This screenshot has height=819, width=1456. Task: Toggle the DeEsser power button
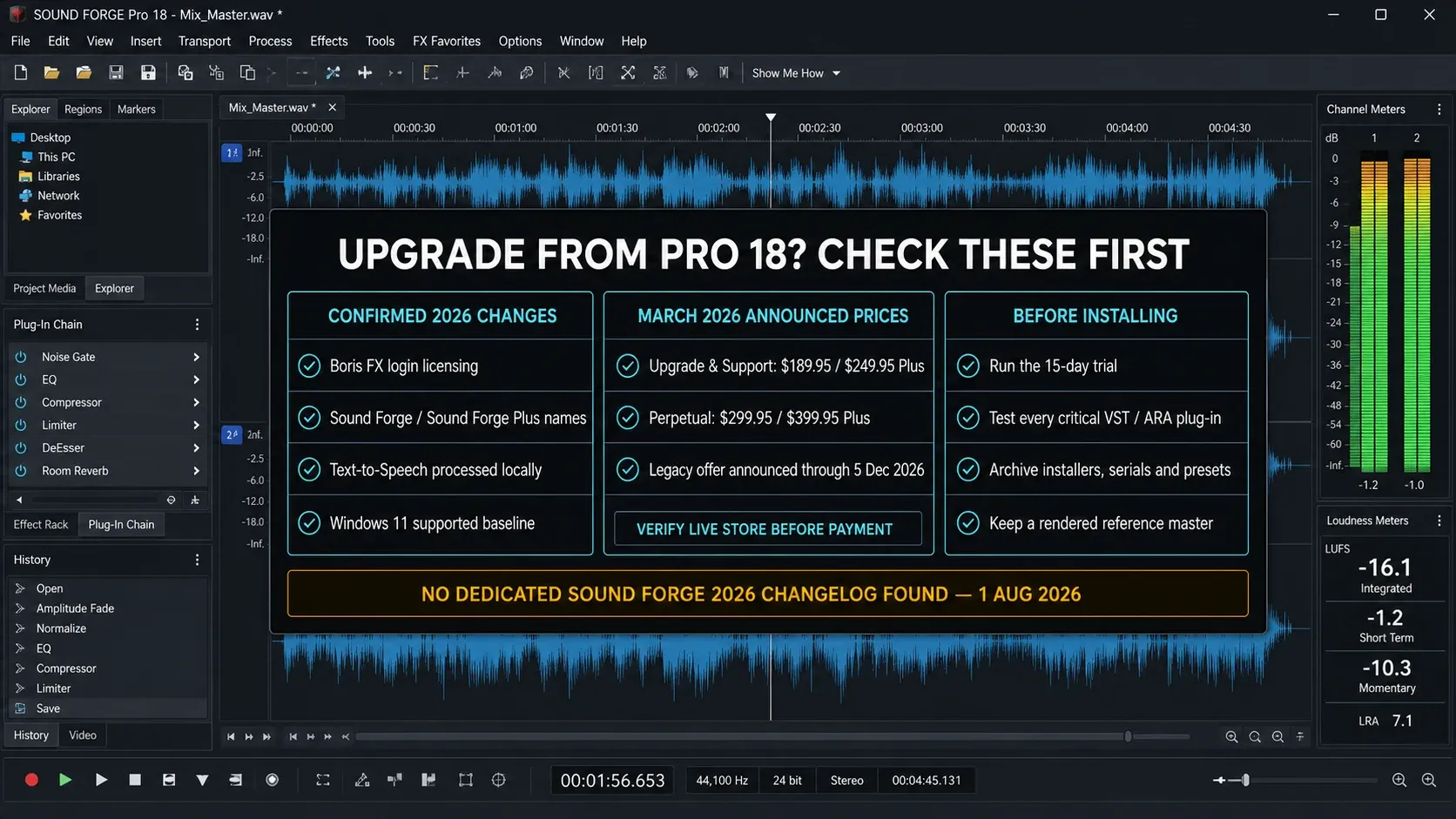21,447
